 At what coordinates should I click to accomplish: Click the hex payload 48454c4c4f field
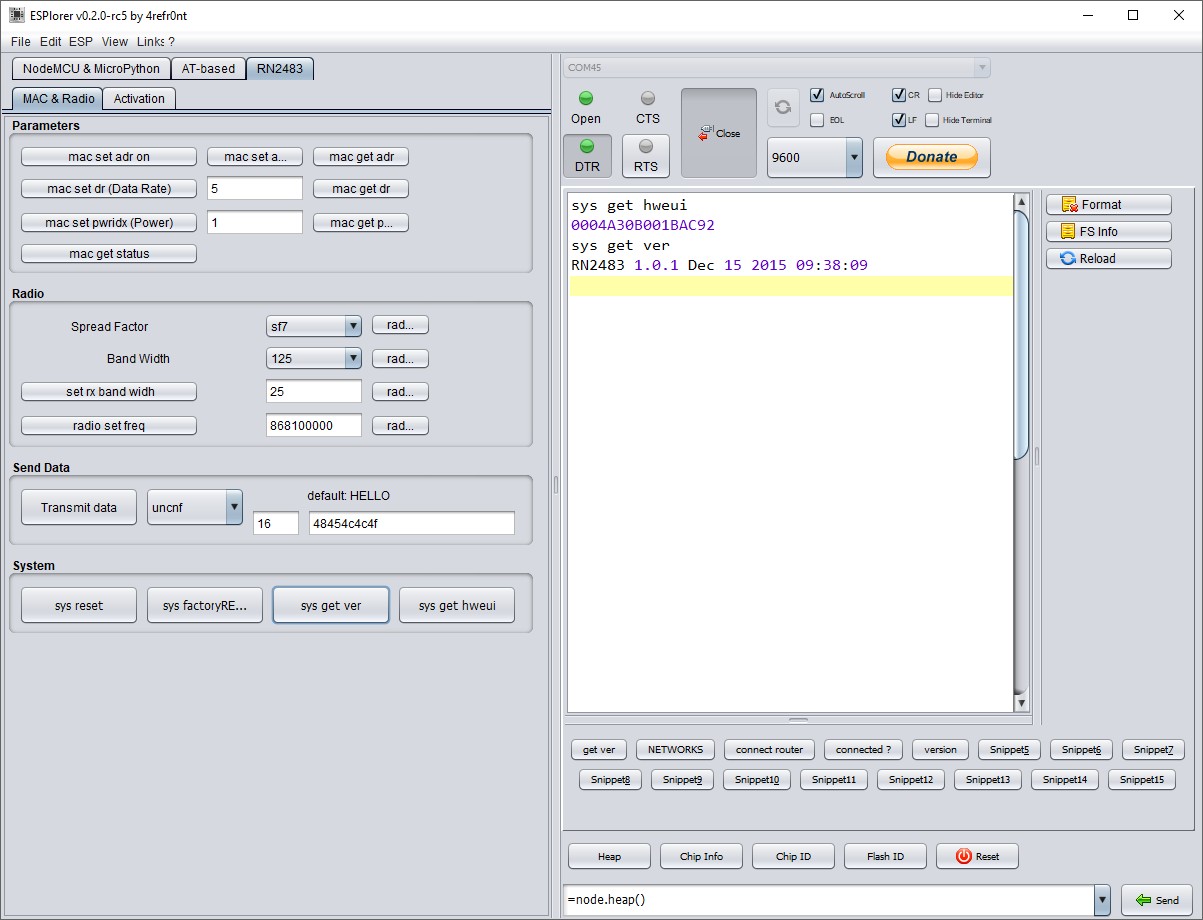point(412,523)
